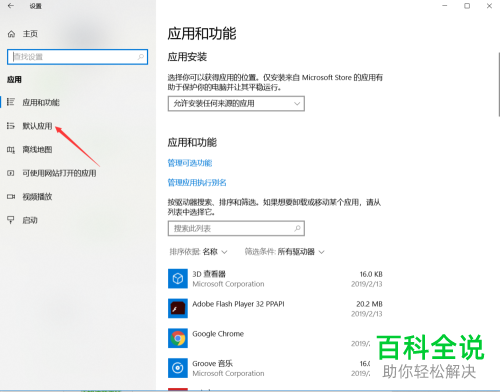Click 管理应用执行别名 link
The height and width of the screenshot is (392, 500).
(x=197, y=183)
